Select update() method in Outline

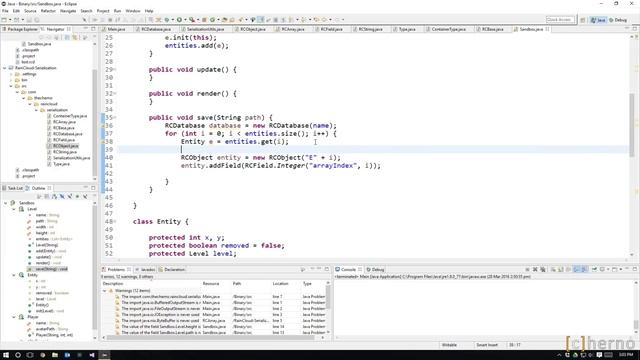point(48,257)
